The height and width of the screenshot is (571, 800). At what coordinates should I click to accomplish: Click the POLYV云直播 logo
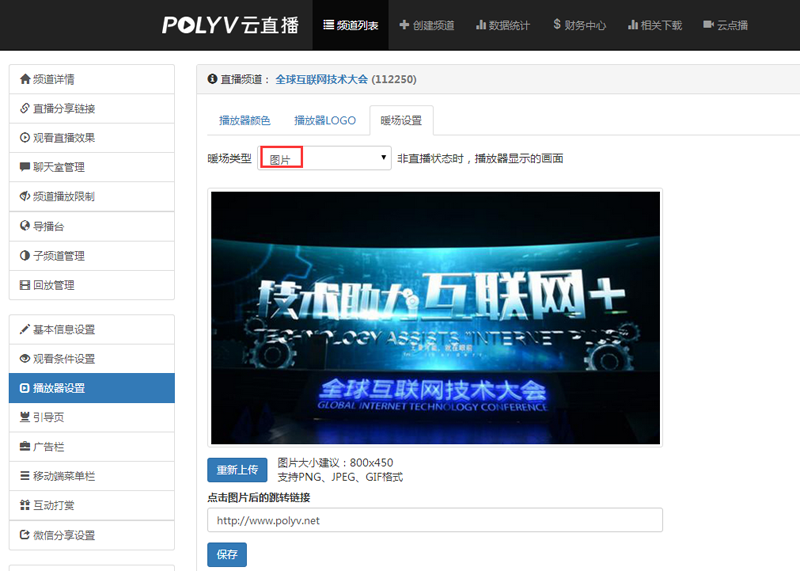click(230, 25)
